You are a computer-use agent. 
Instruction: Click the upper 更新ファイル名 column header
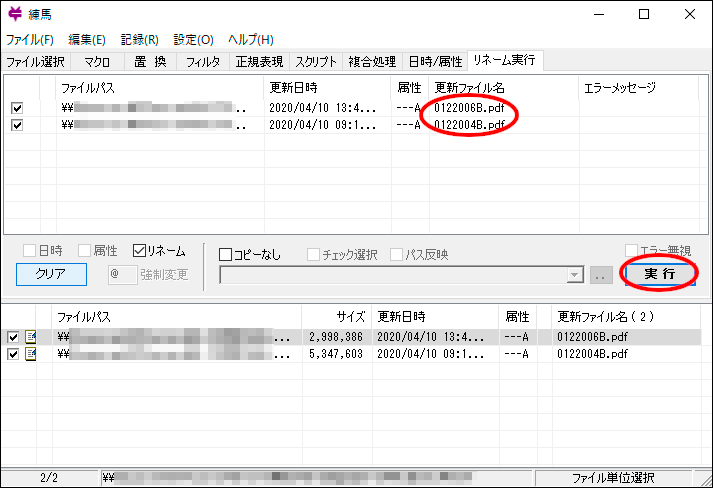coord(504,87)
